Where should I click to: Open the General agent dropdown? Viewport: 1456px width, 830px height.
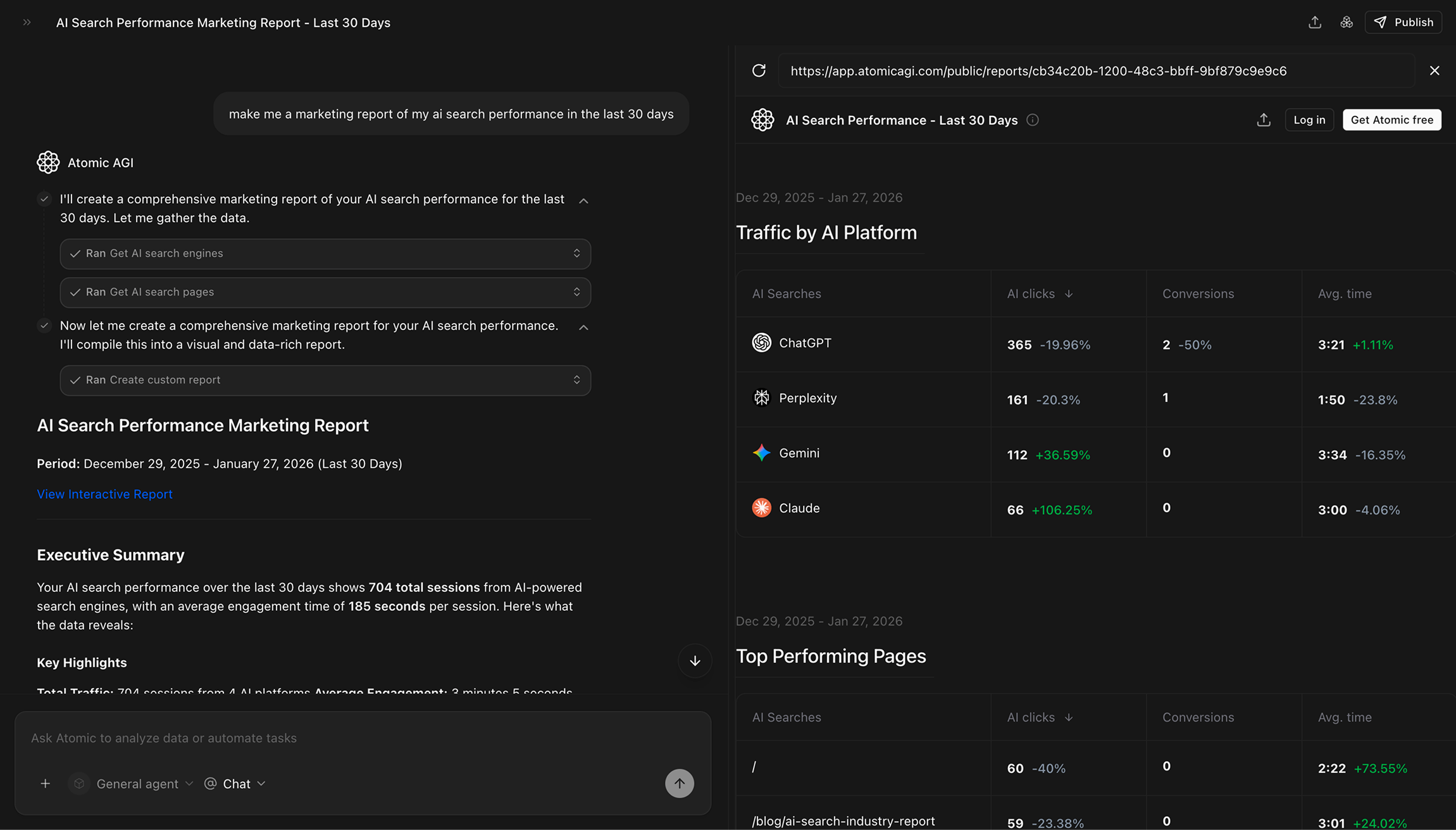click(137, 783)
